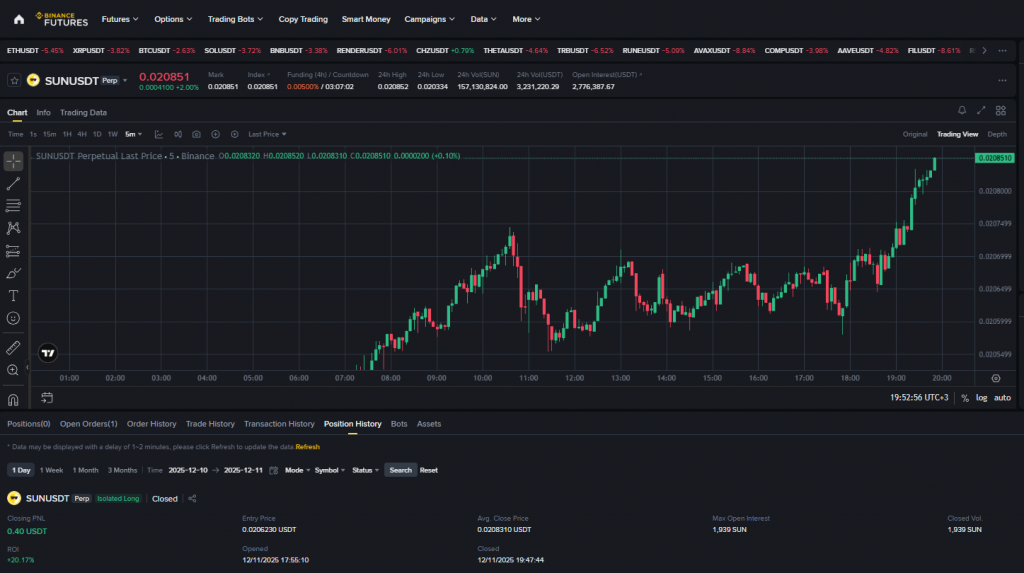
Task: Select the trend line drawing tool
Action: tap(13, 183)
